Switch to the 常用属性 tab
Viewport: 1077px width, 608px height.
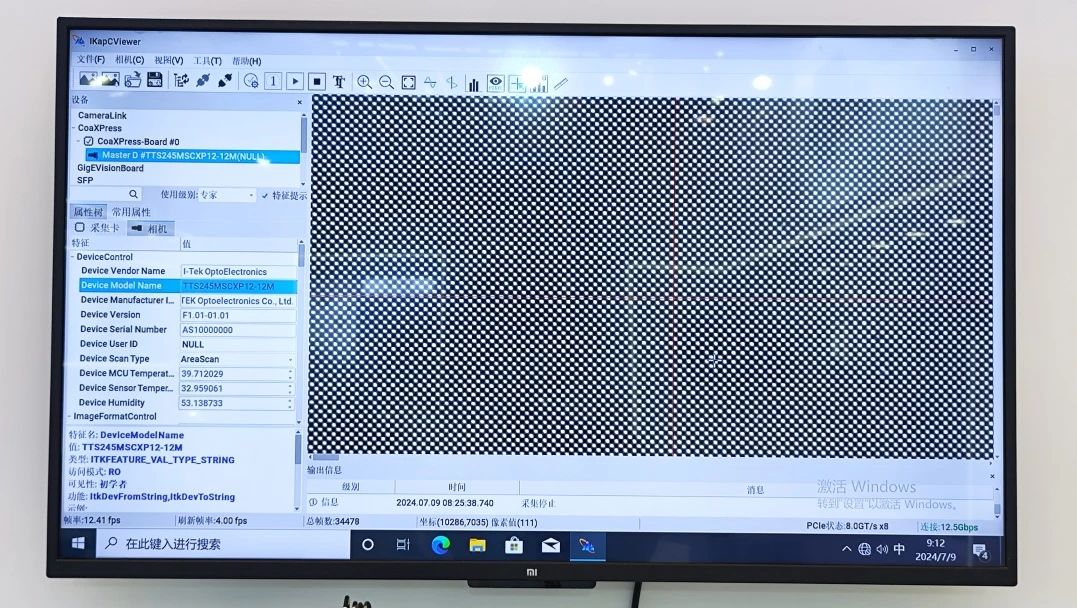click(131, 213)
